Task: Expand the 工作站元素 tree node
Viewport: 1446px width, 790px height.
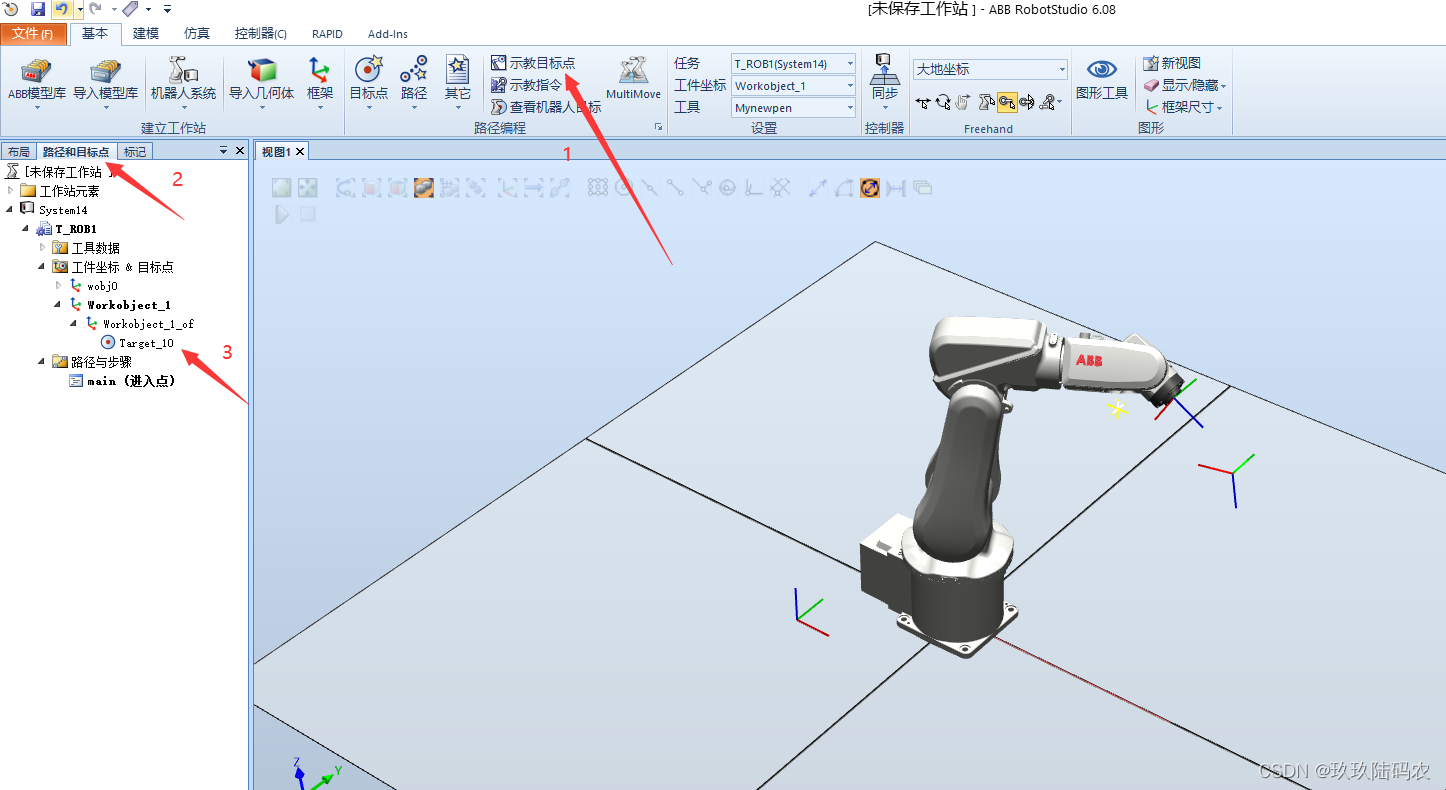Action: pyautogui.click(x=11, y=191)
